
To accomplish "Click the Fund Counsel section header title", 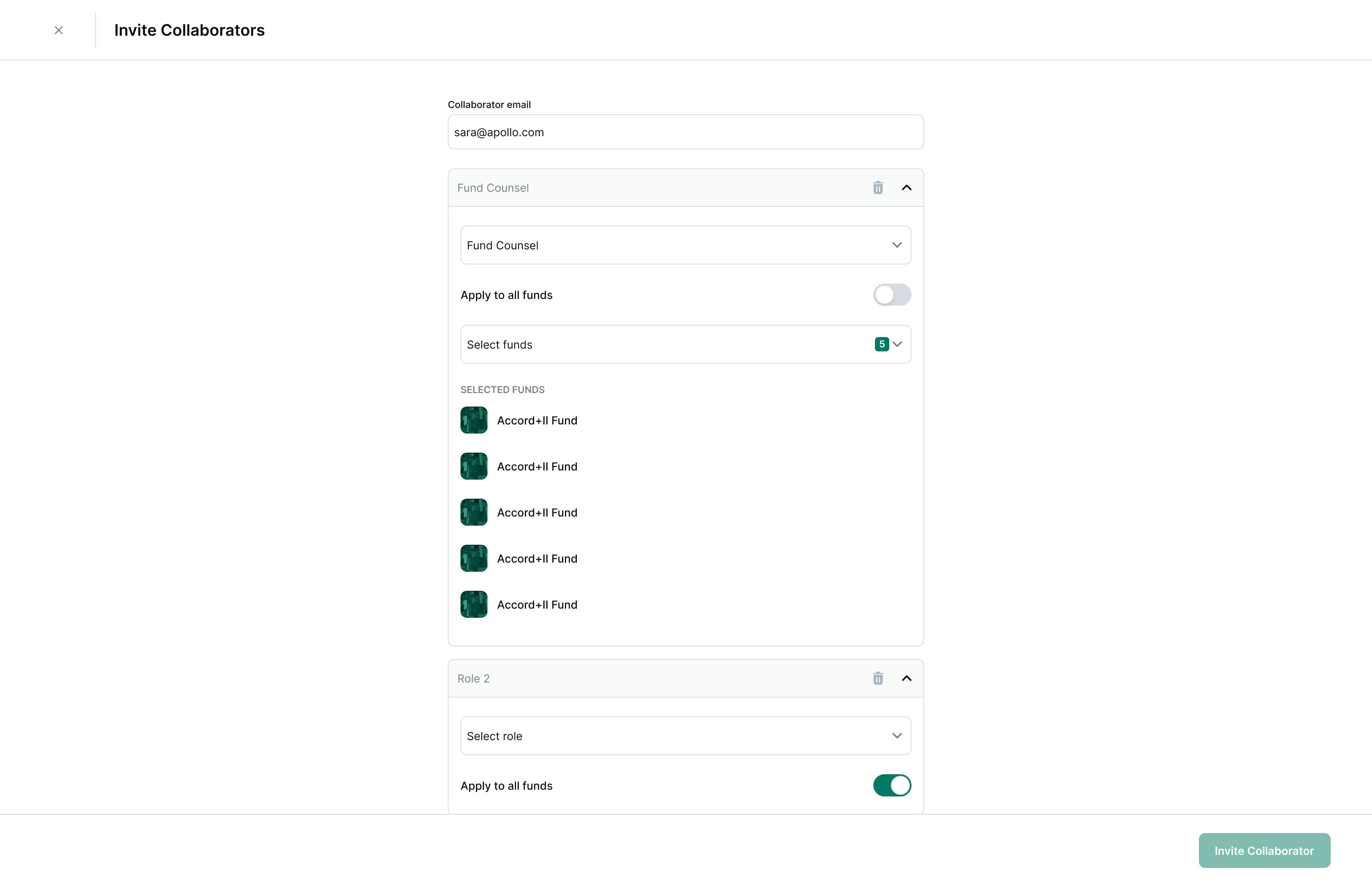I will [493, 188].
